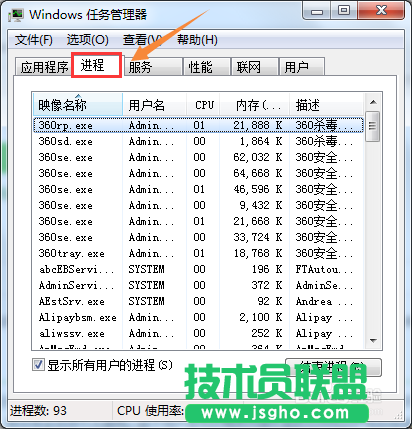The width and height of the screenshot is (412, 429).
Task: Click the CPU 使用率 status bar entry
Action: click(150, 410)
